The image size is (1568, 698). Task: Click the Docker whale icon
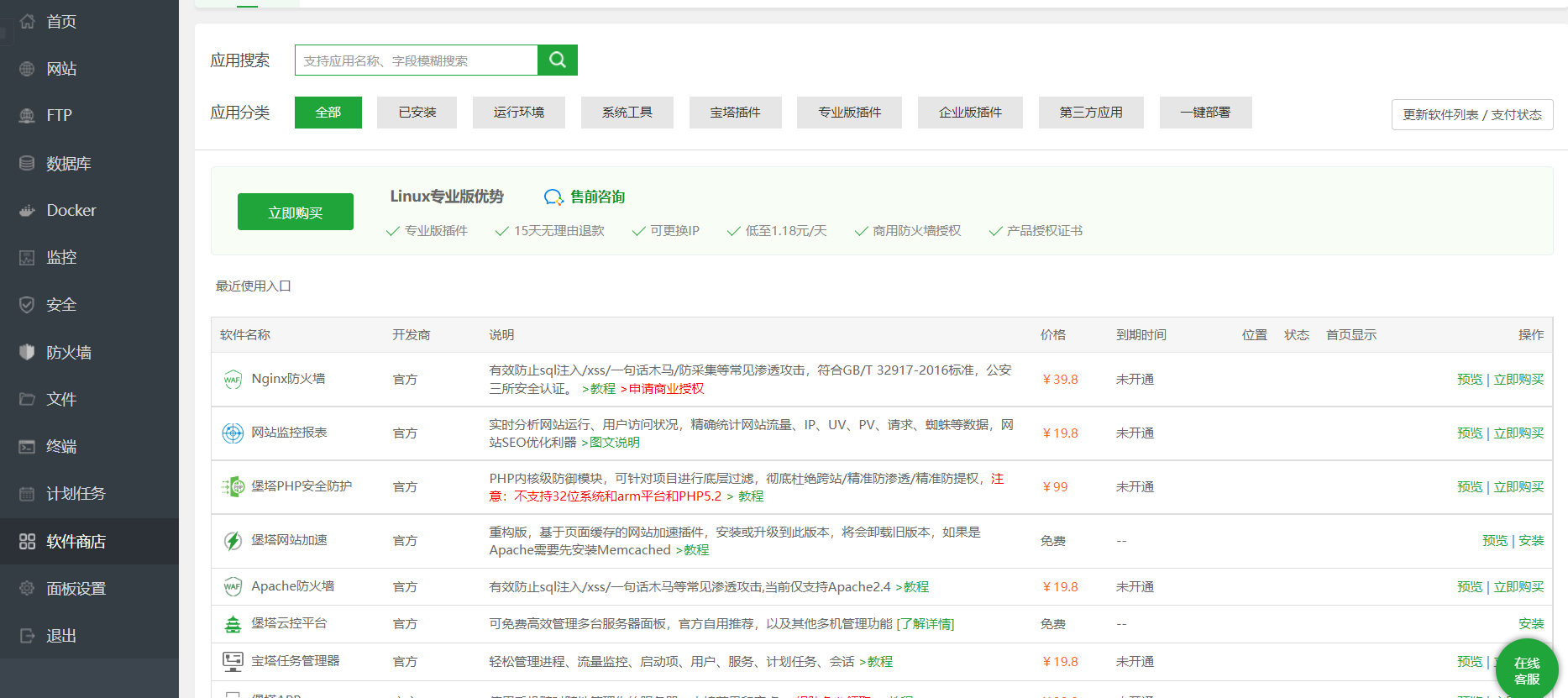pos(27,210)
